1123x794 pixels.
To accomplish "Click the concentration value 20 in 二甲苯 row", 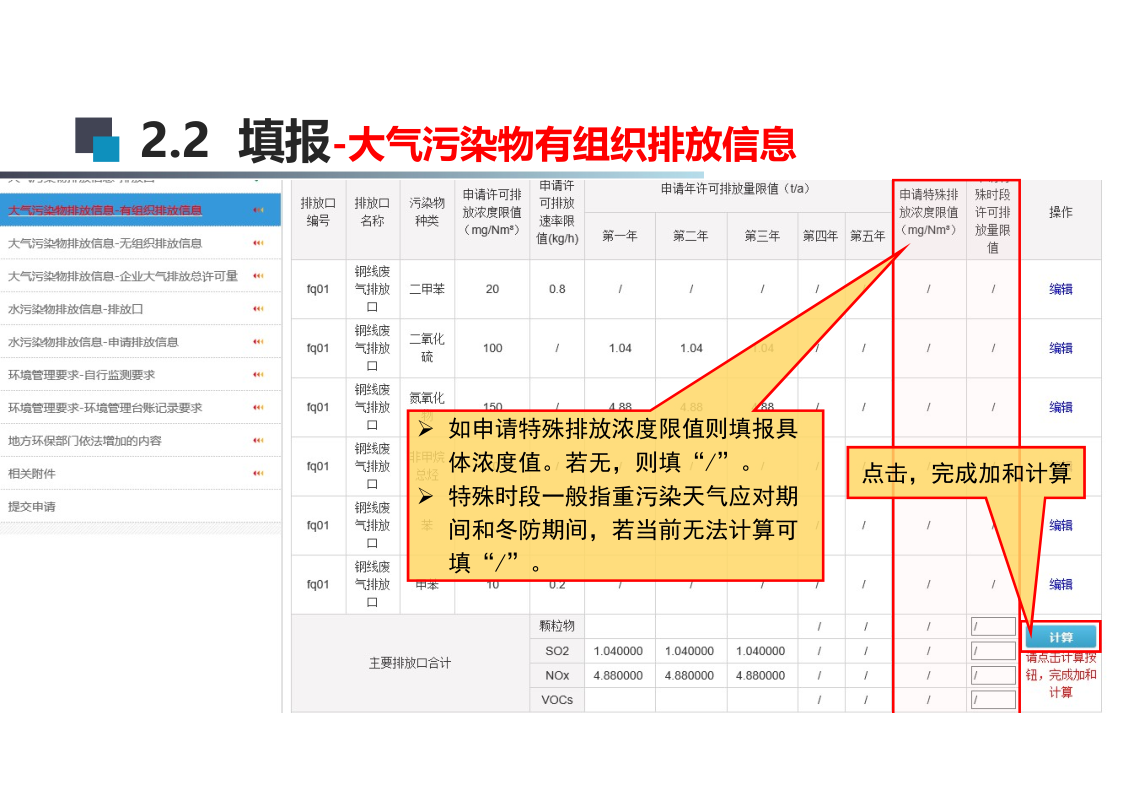I will [492, 289].
